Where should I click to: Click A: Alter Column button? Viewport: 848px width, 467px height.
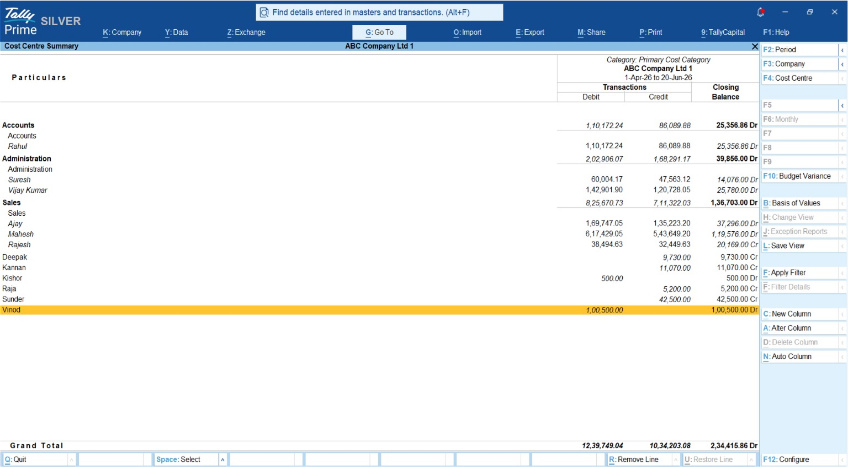pyautogui.click(x=799, y=328)
